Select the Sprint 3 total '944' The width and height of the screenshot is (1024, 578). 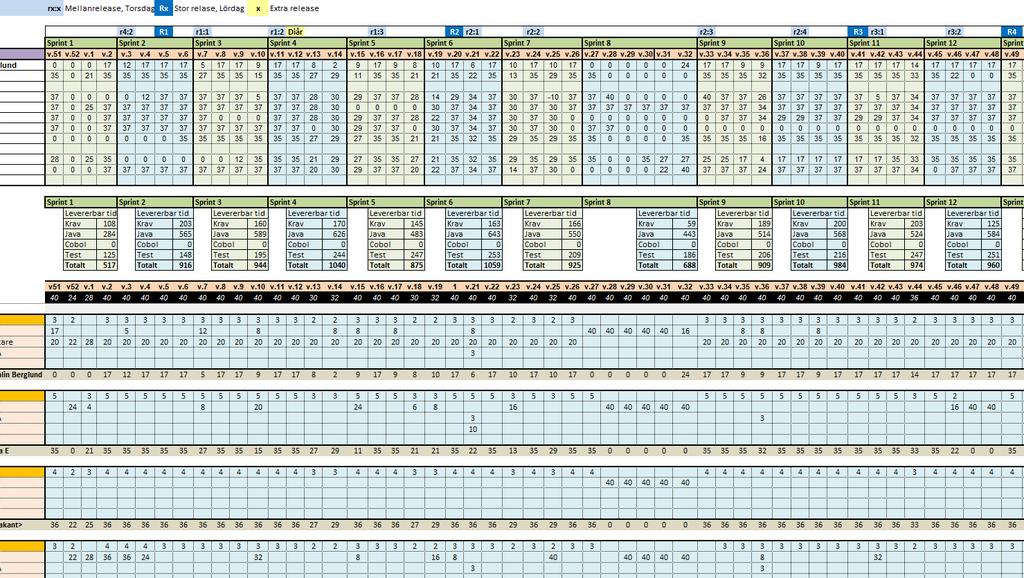click(x=259, y=265)
